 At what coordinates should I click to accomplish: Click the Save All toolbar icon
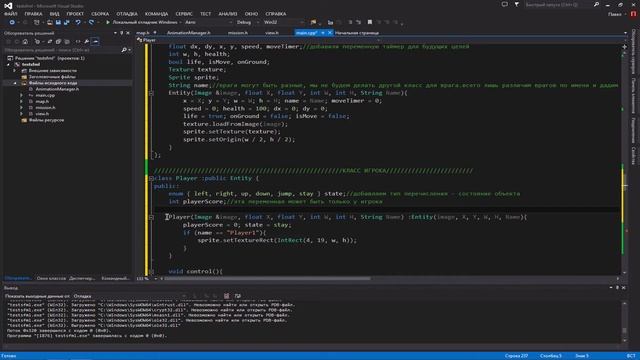pos(67,22)
